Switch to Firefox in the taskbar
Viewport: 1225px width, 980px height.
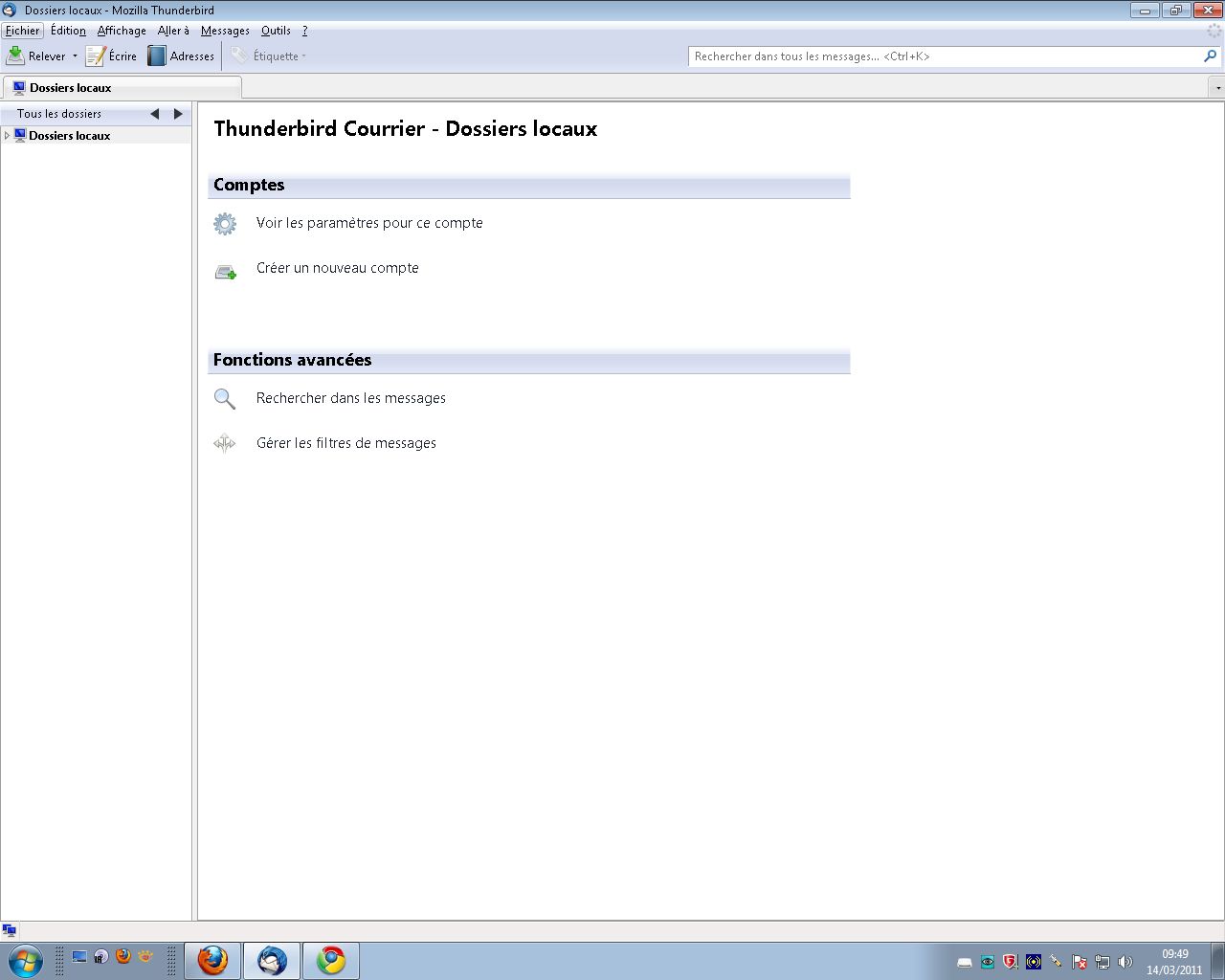[x=212, y=961]
